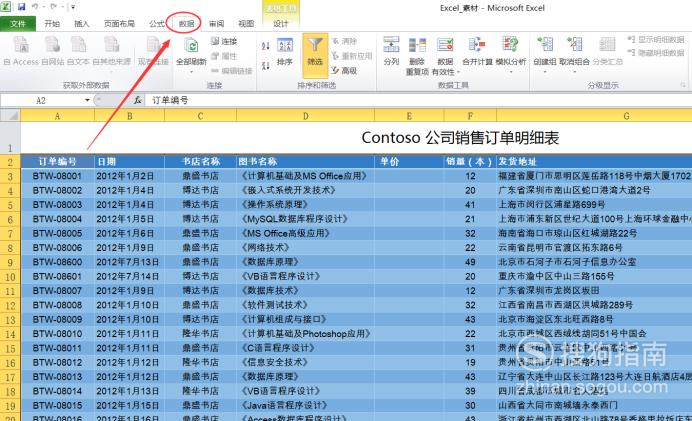Image resolution: width=692 pixels, height=421 pixels.
Task: Click the Name Box showing A2
Action: click(x=41, y=101)
